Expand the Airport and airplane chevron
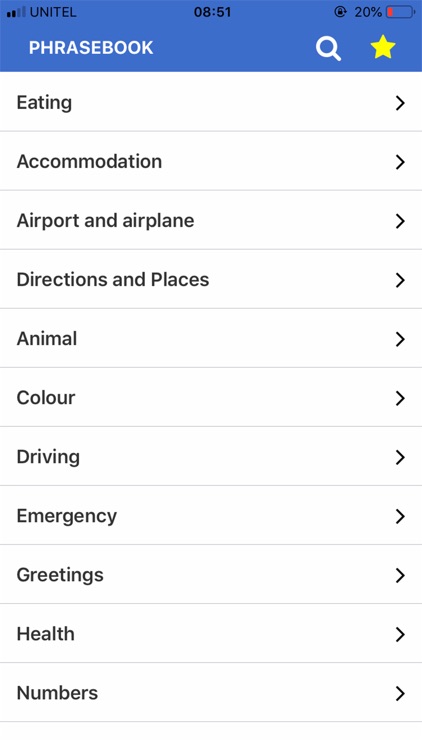Image resolution: width=422 pixels, height=750 pixels. pos(400,221)
